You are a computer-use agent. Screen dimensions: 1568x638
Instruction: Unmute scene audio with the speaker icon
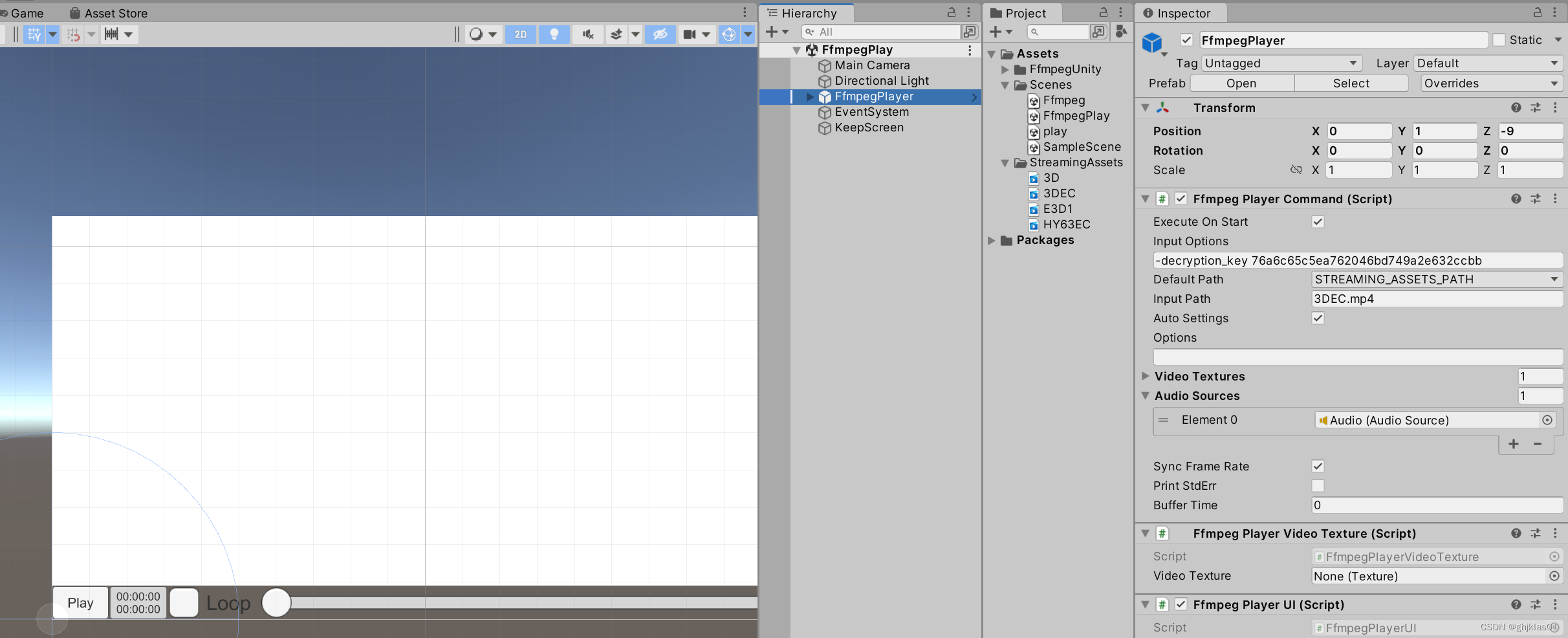[588, 34]
